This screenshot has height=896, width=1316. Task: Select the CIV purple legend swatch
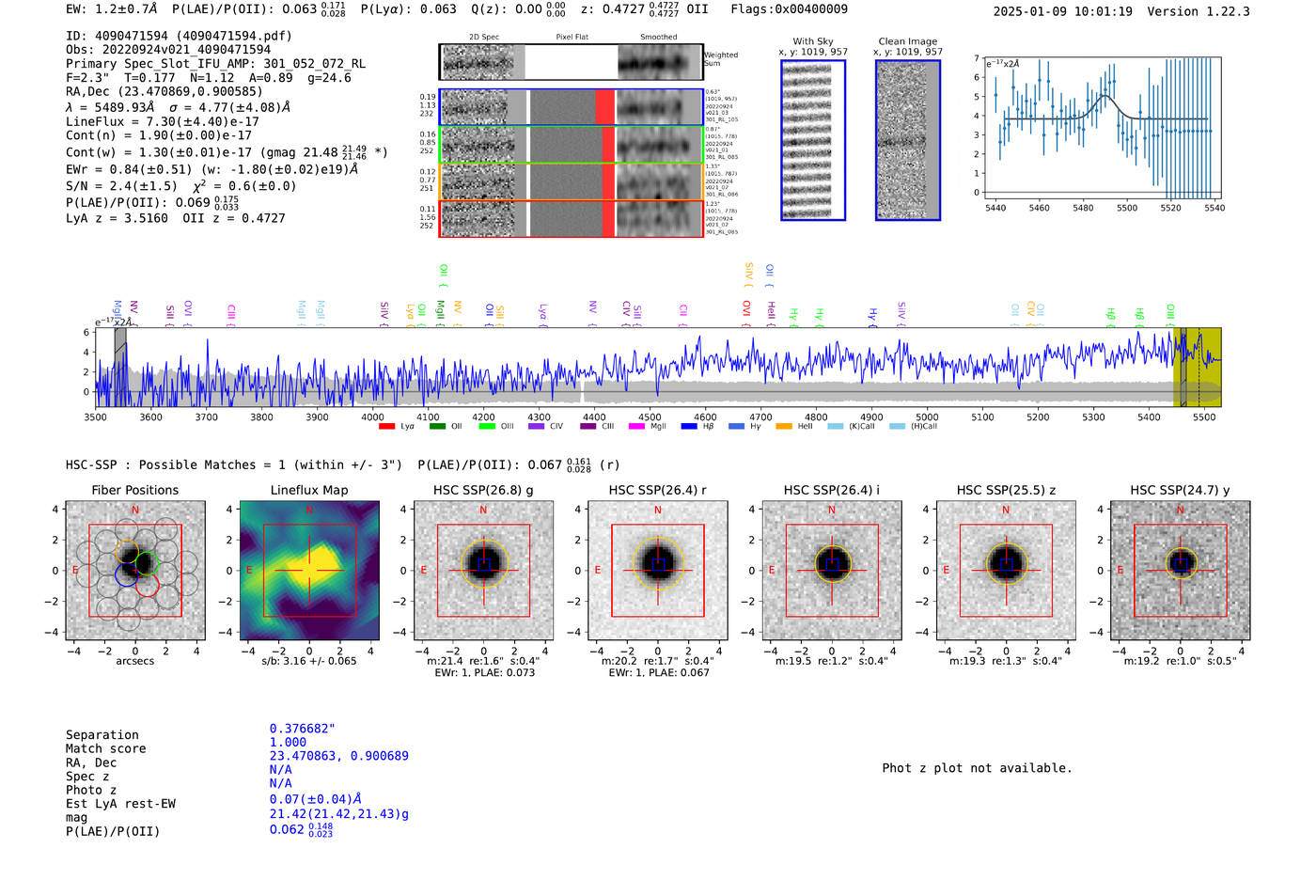537,427
